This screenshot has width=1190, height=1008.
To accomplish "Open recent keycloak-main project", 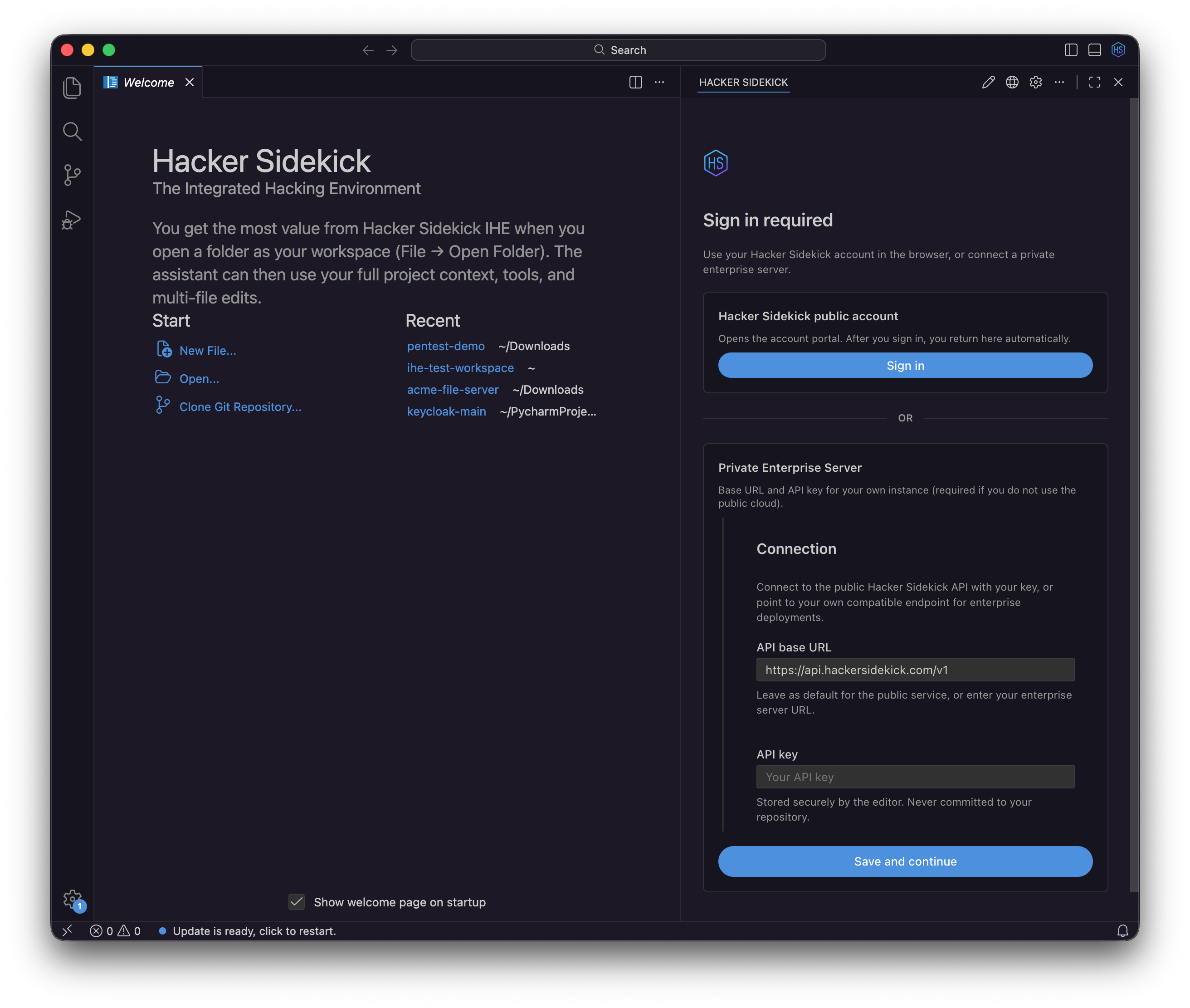I will [x=447, y=411].
